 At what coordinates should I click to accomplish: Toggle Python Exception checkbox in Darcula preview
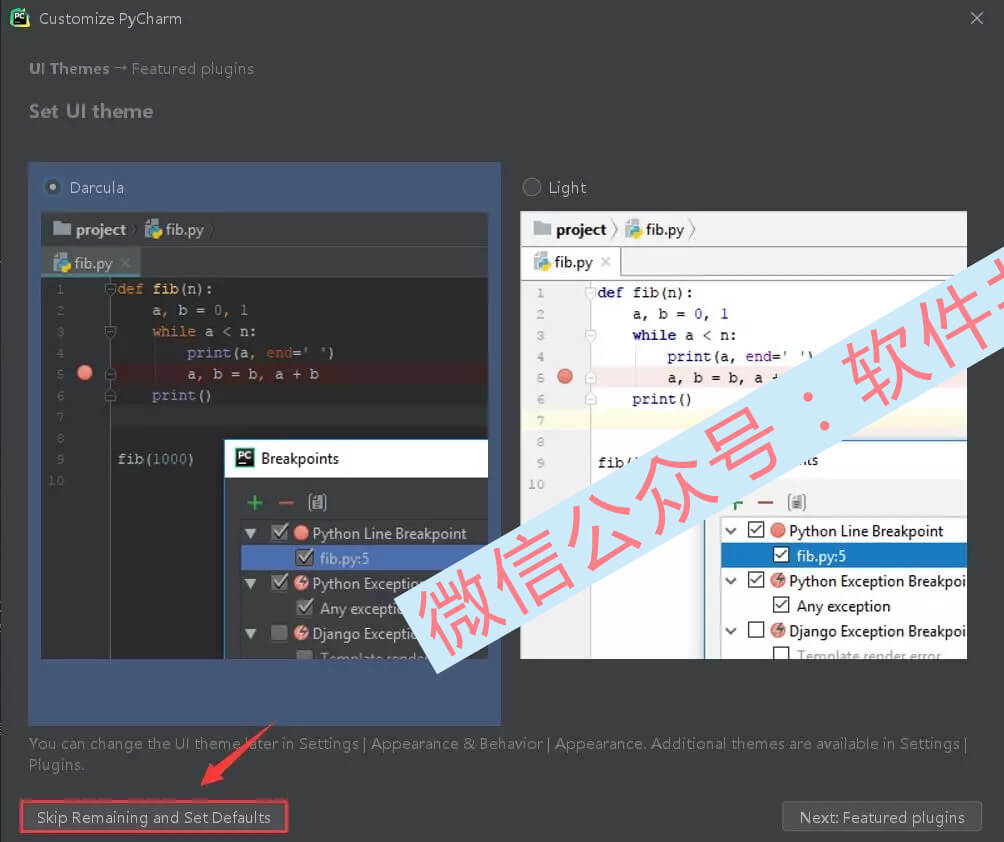(280, 582)
